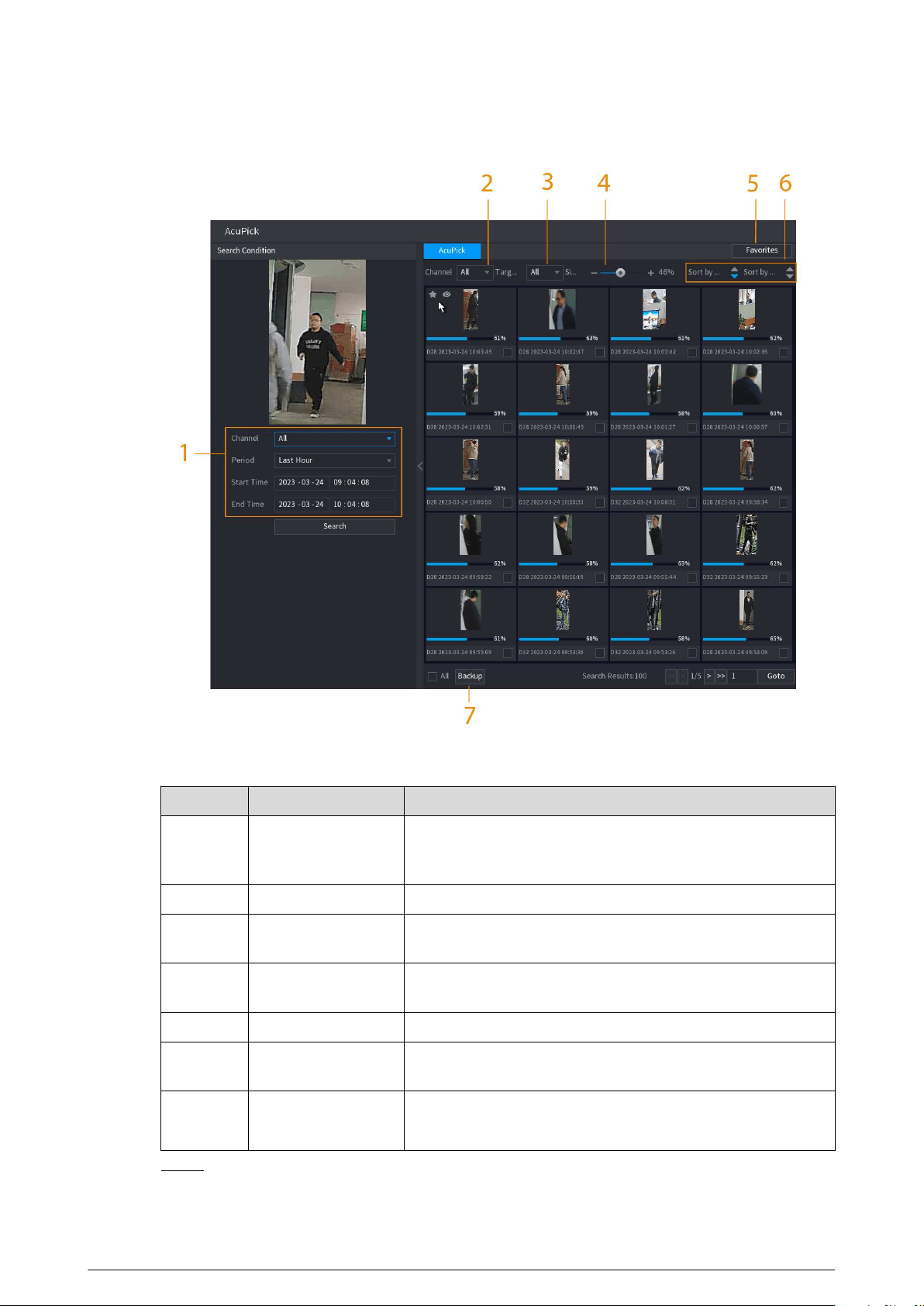Viewport: 924px width, 1306px height.
Task: Open the Channel dropdown above the results
Action: 474,273
